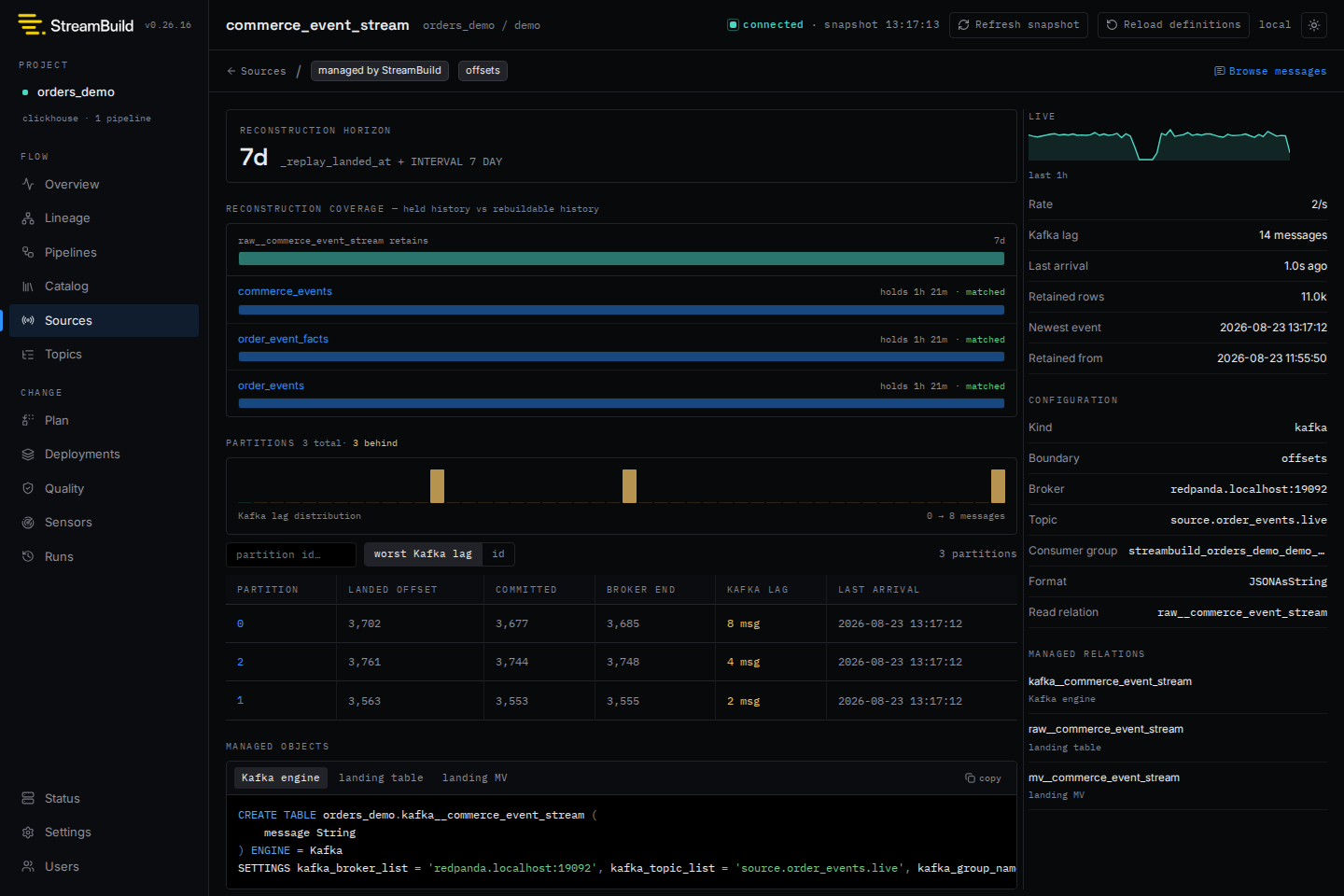This screenshot has height=896, width=1344.
Task: Open raw__commerce_event_stream managed relation
Action: pyautogui.click(x=1106, y=729)
